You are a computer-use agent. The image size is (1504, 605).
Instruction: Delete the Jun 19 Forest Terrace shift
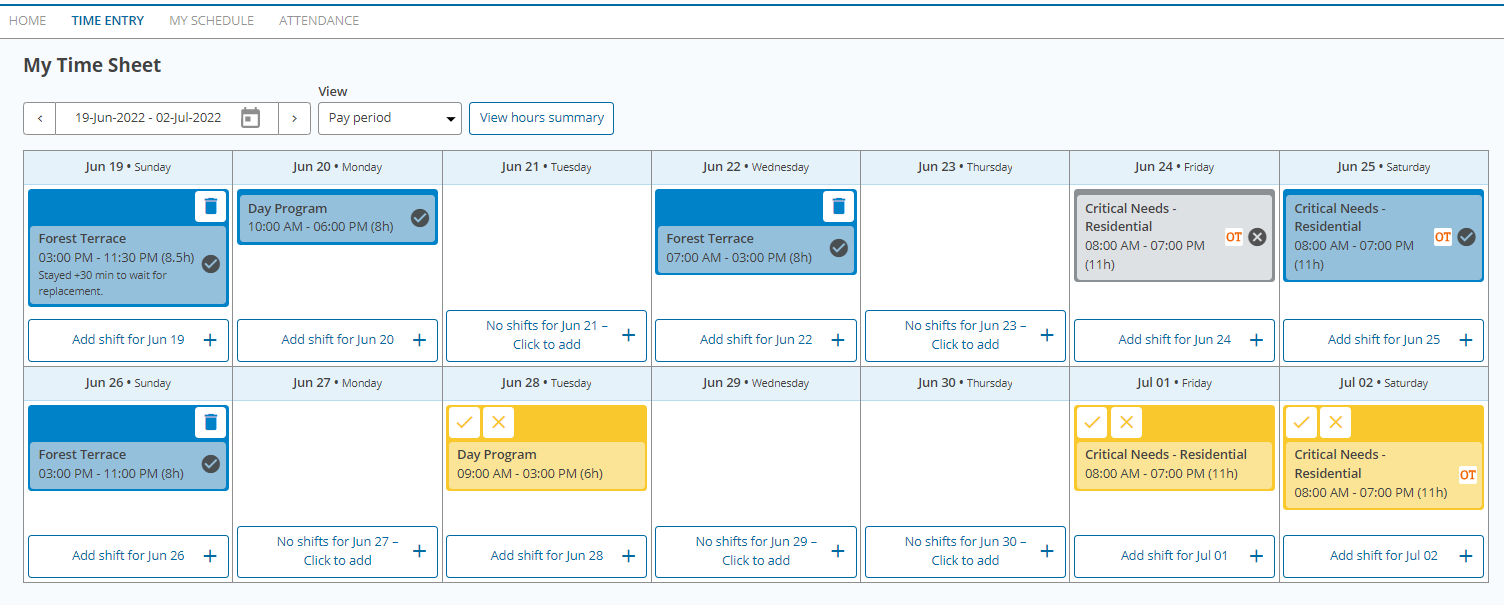[210, 206]
